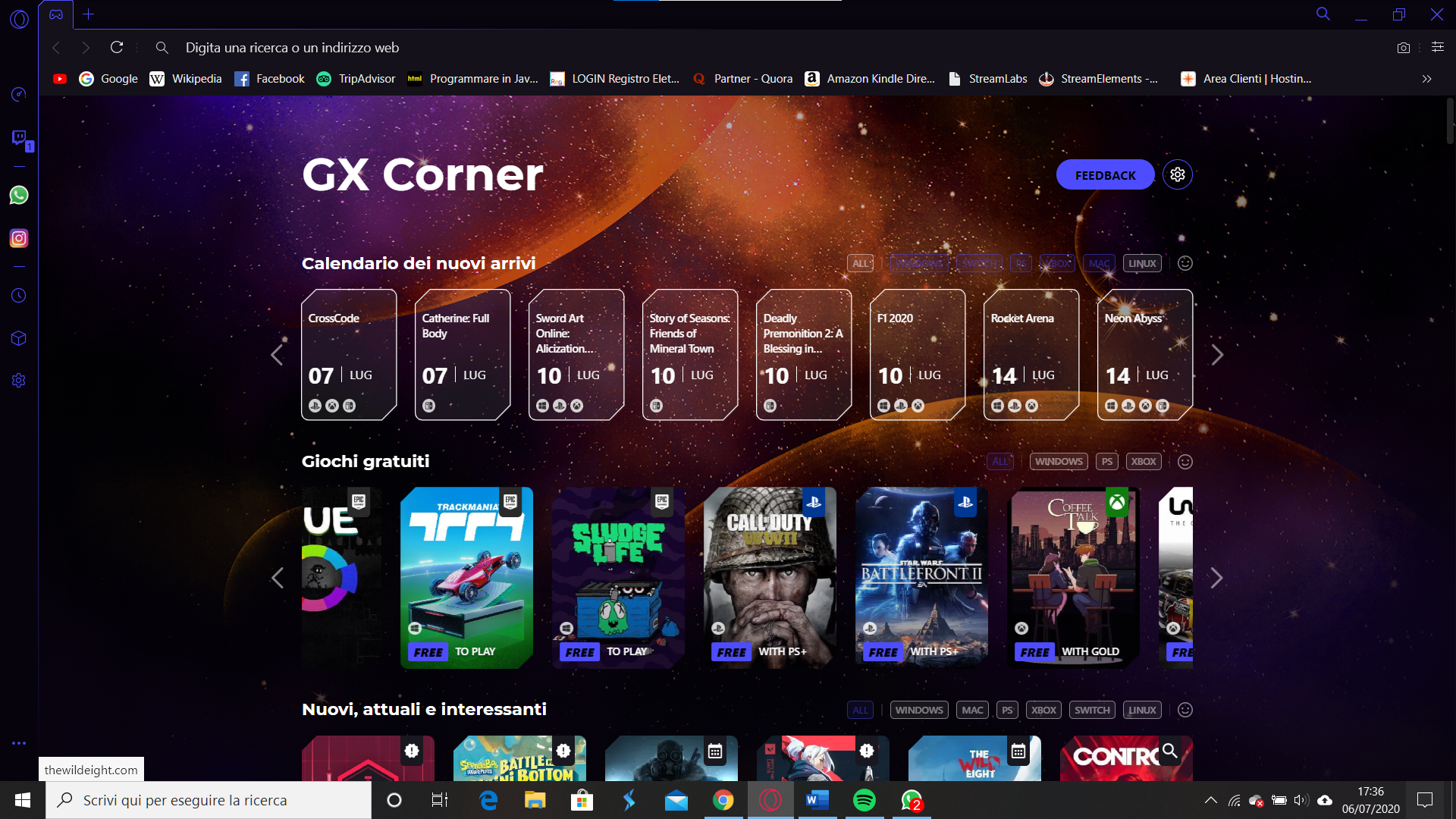Open Coffee Talk free with Gold thumbnail
1456x819 pixels.
1073,578
